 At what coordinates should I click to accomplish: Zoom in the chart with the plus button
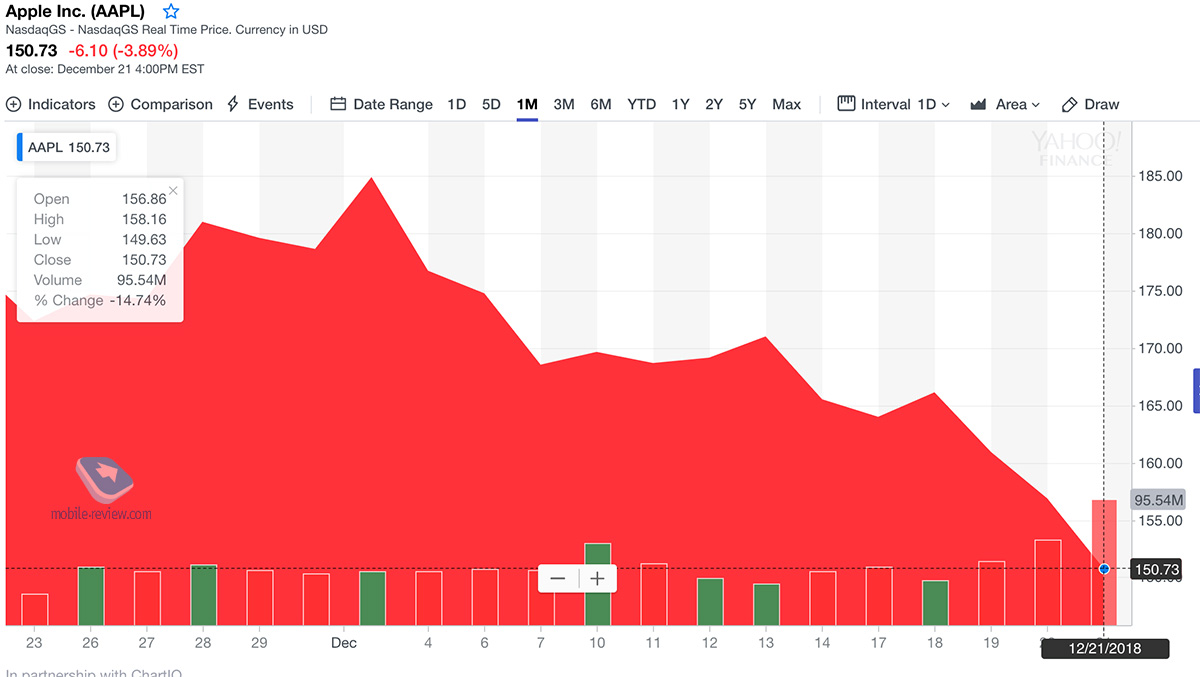[x=597, y=578]
